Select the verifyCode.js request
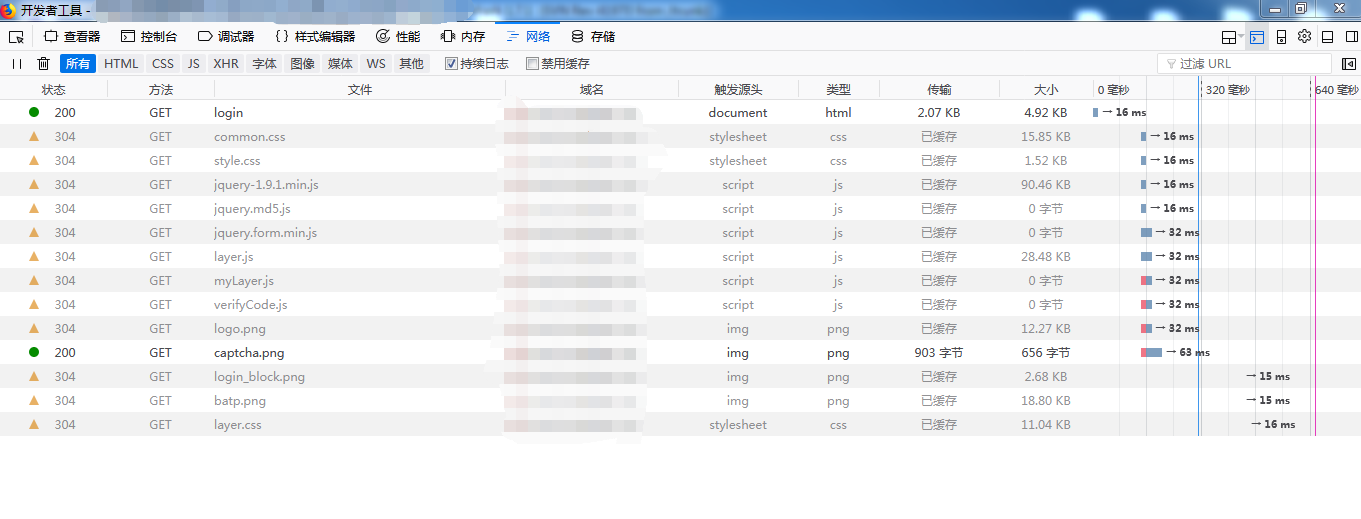 680,305
